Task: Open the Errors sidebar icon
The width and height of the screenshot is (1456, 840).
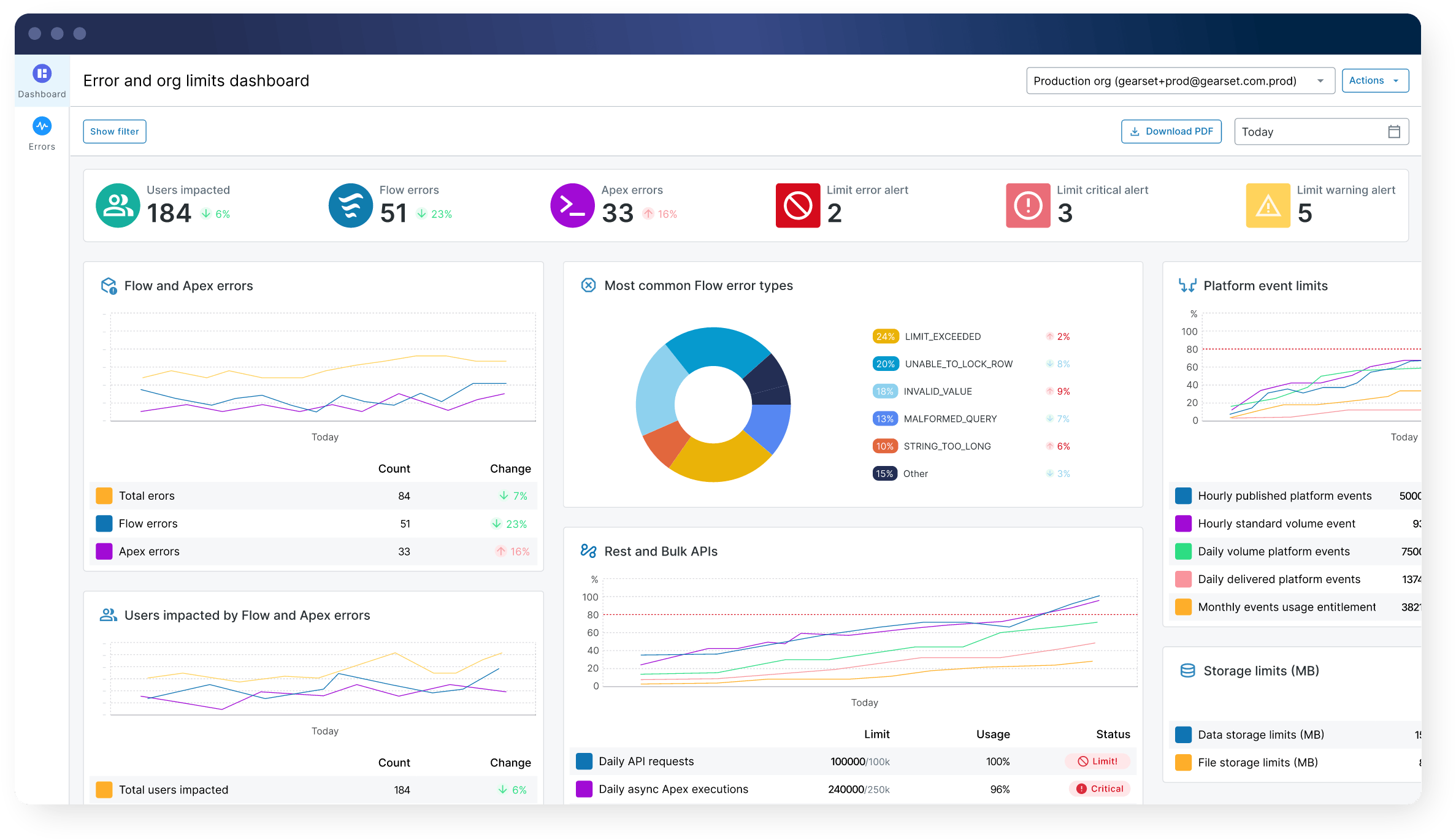Action: click(x=42, y=126)
